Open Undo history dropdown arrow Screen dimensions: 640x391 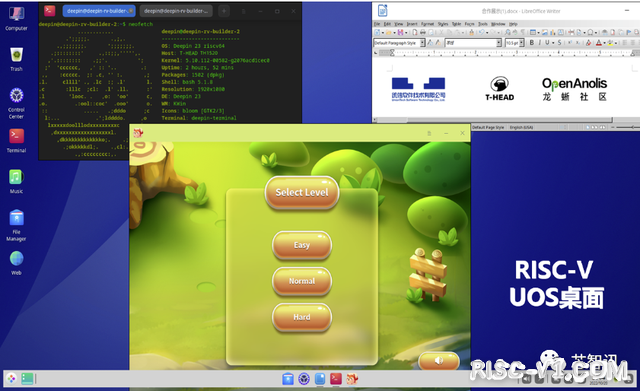tap(487, 33)
